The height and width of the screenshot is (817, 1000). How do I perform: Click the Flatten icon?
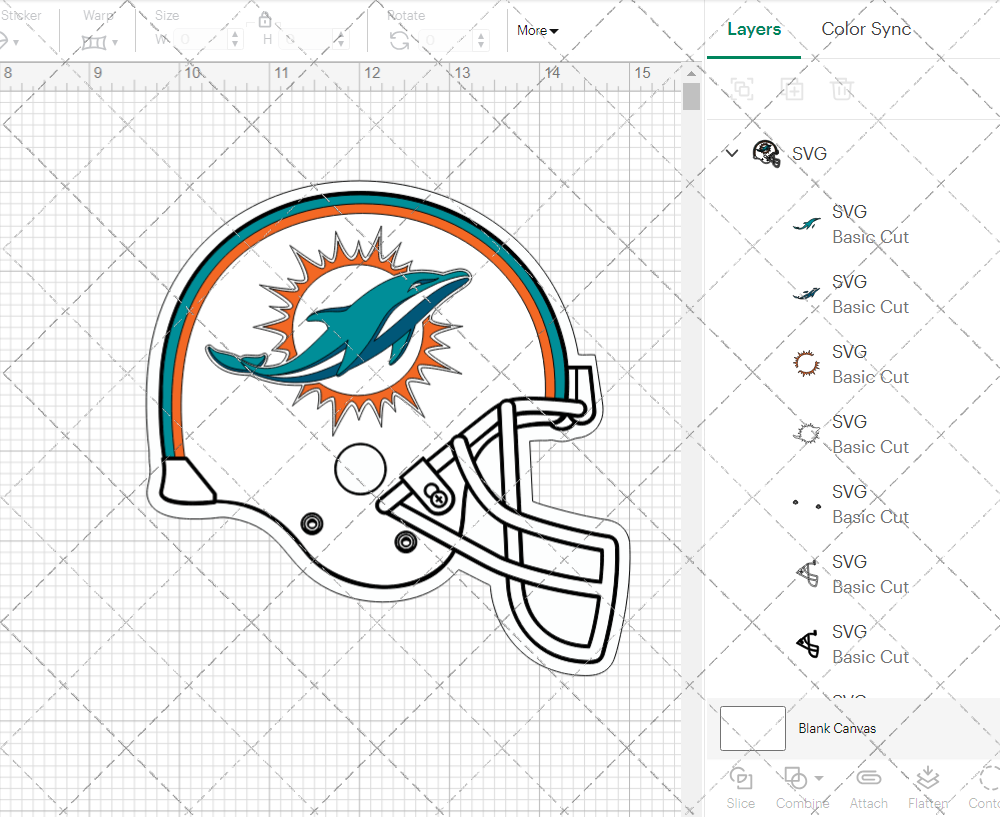click(927, 778)
